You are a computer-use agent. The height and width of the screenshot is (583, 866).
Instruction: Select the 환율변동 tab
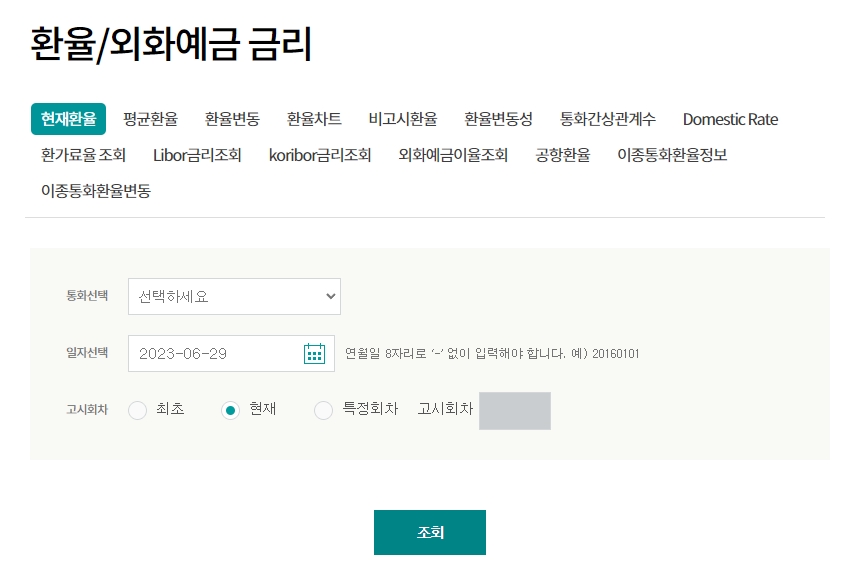pyautogui.click(x=230, y=119)
